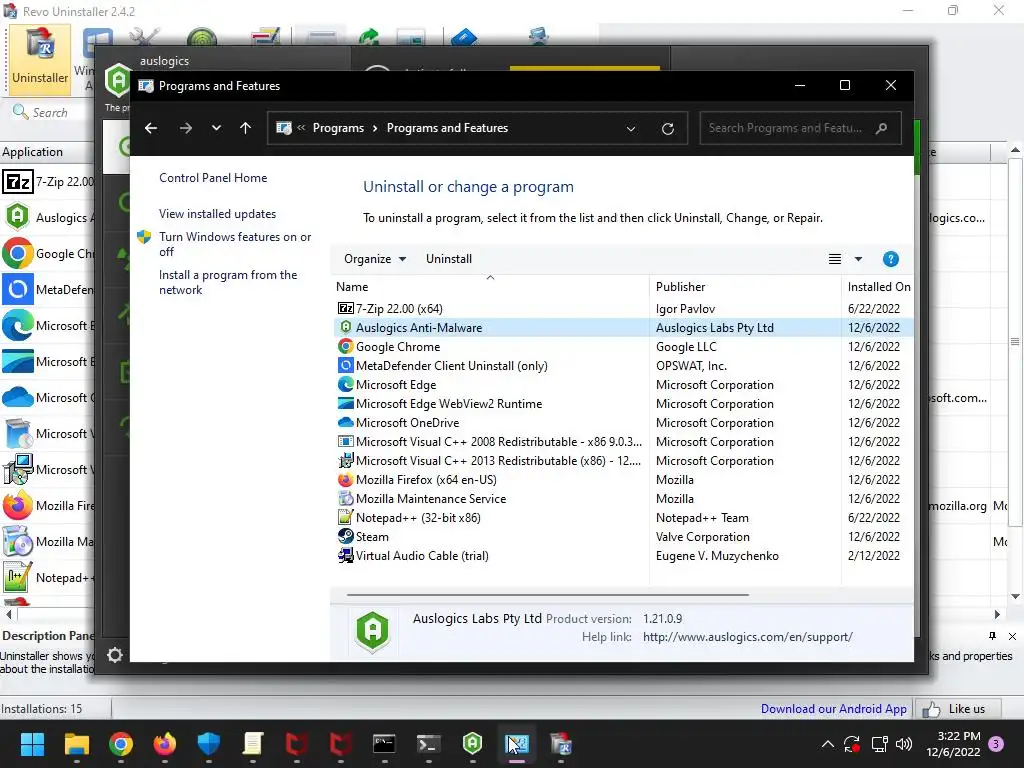This screenshot has height=768, width=1024.
Task: Select Microsoft Visual C++ 2008 Redistributable row
Action: 623,441
